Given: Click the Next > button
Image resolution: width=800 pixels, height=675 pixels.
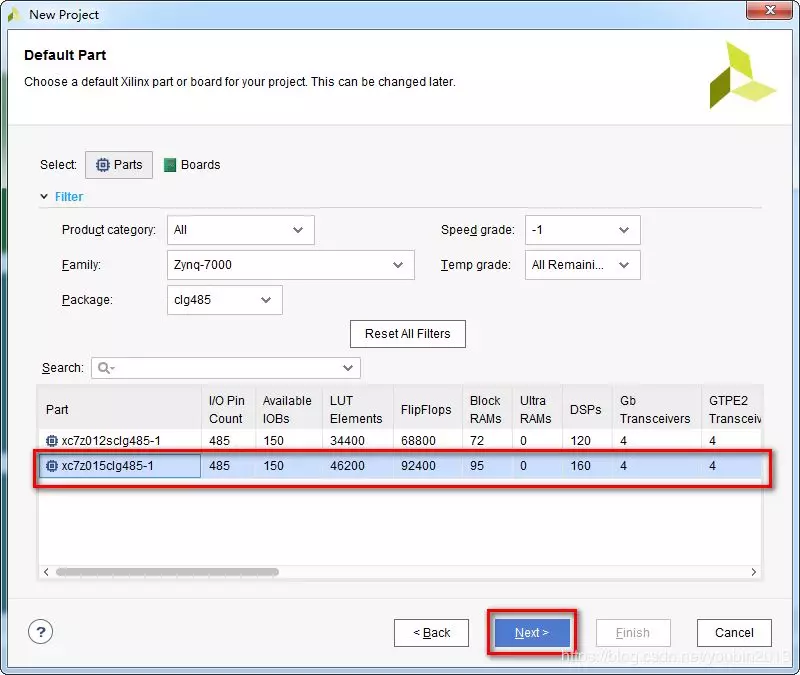Looking at the screenshot, I should [532, 633].
